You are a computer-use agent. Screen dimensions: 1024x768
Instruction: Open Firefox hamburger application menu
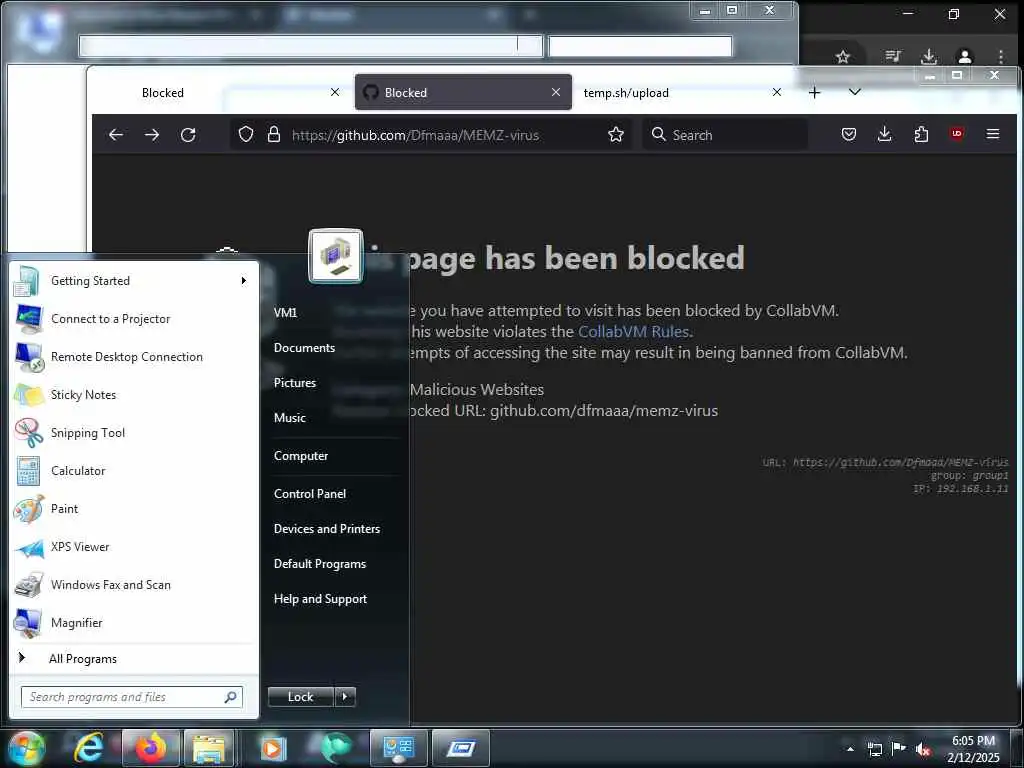click(x=993, y=134)
